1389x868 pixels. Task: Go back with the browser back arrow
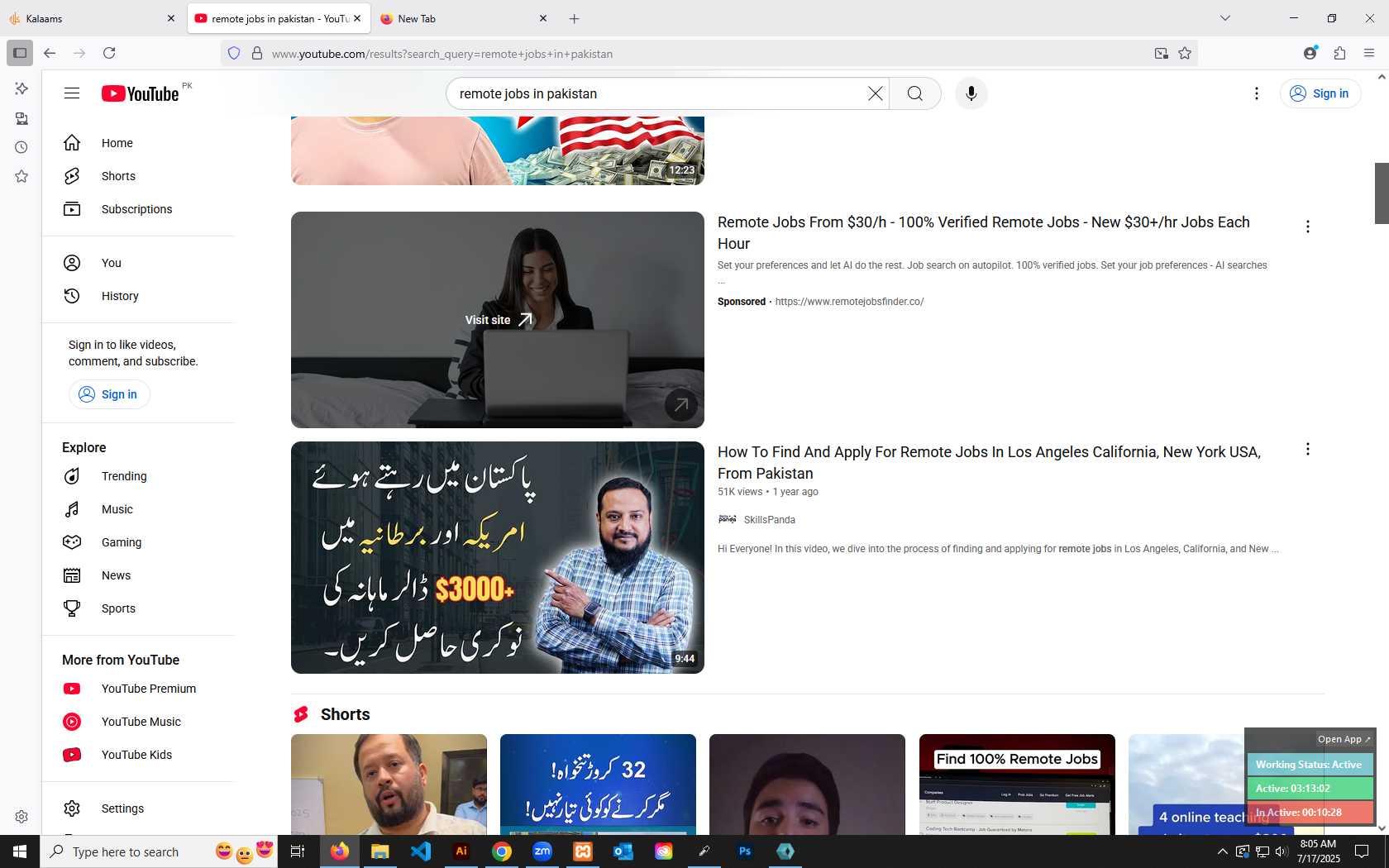click(x=50, y=53)
